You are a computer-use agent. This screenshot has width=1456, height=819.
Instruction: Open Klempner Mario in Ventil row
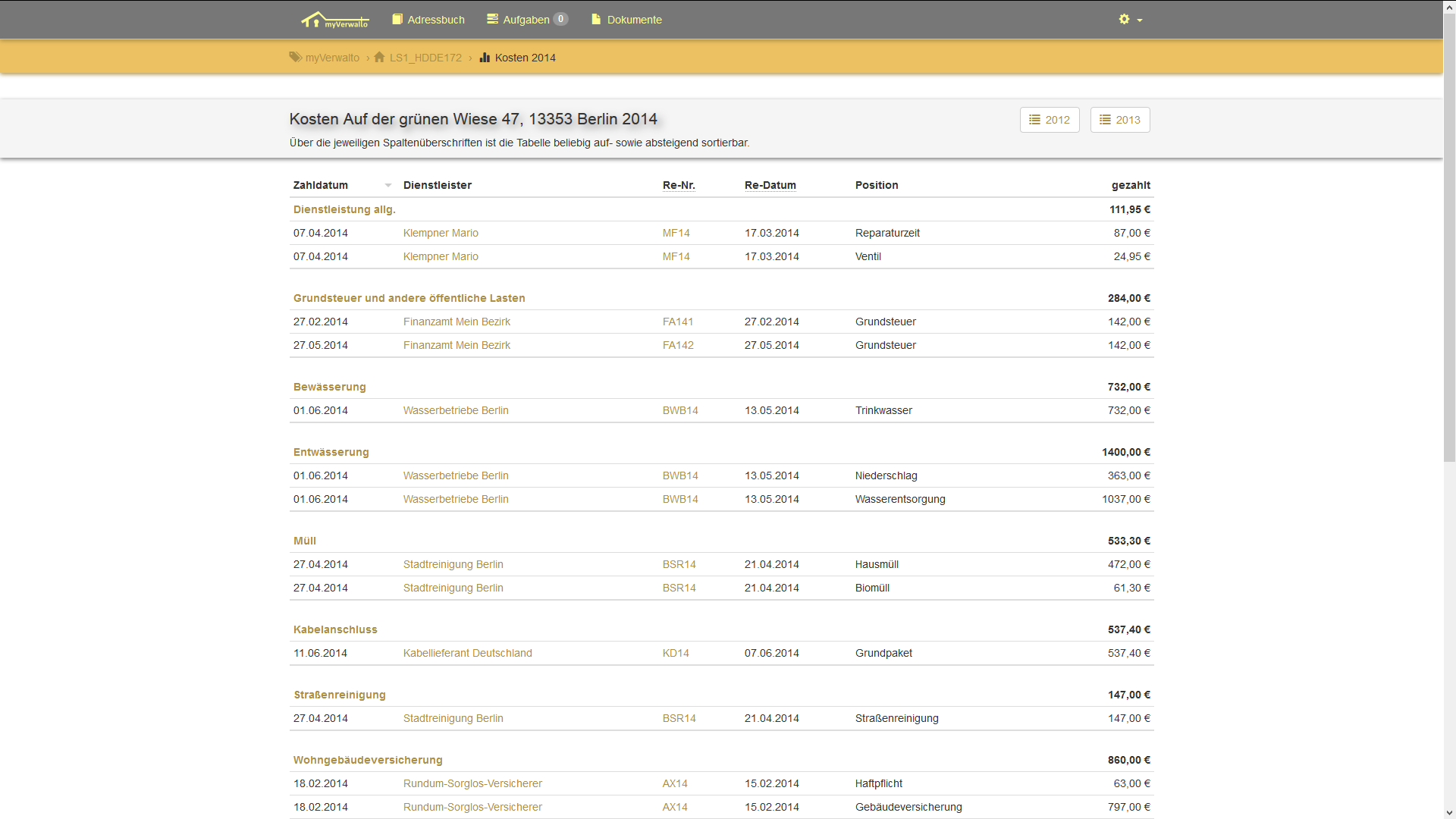[441, 256]
